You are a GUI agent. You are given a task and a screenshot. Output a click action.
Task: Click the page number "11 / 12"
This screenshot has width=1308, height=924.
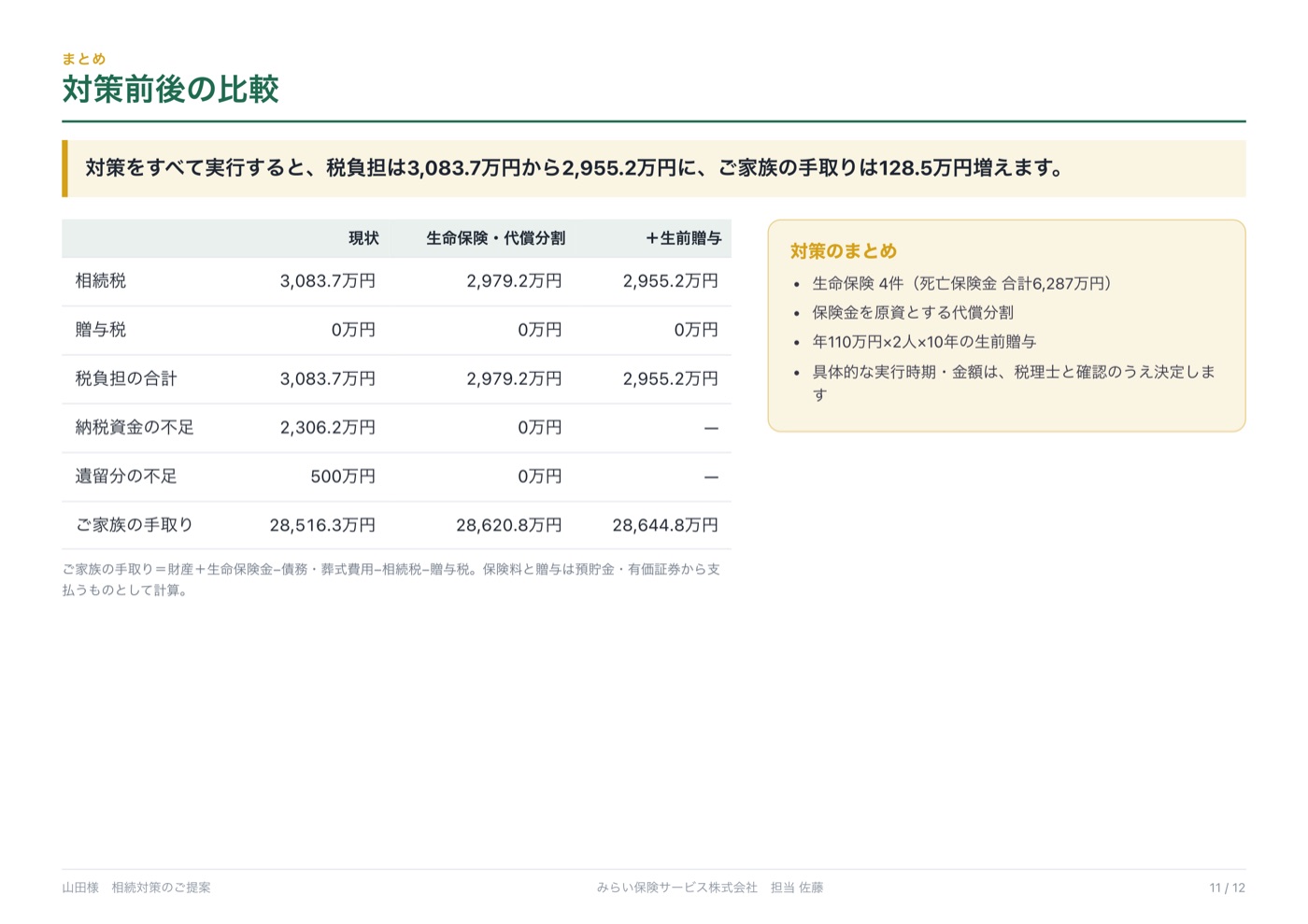(1227, 888)
